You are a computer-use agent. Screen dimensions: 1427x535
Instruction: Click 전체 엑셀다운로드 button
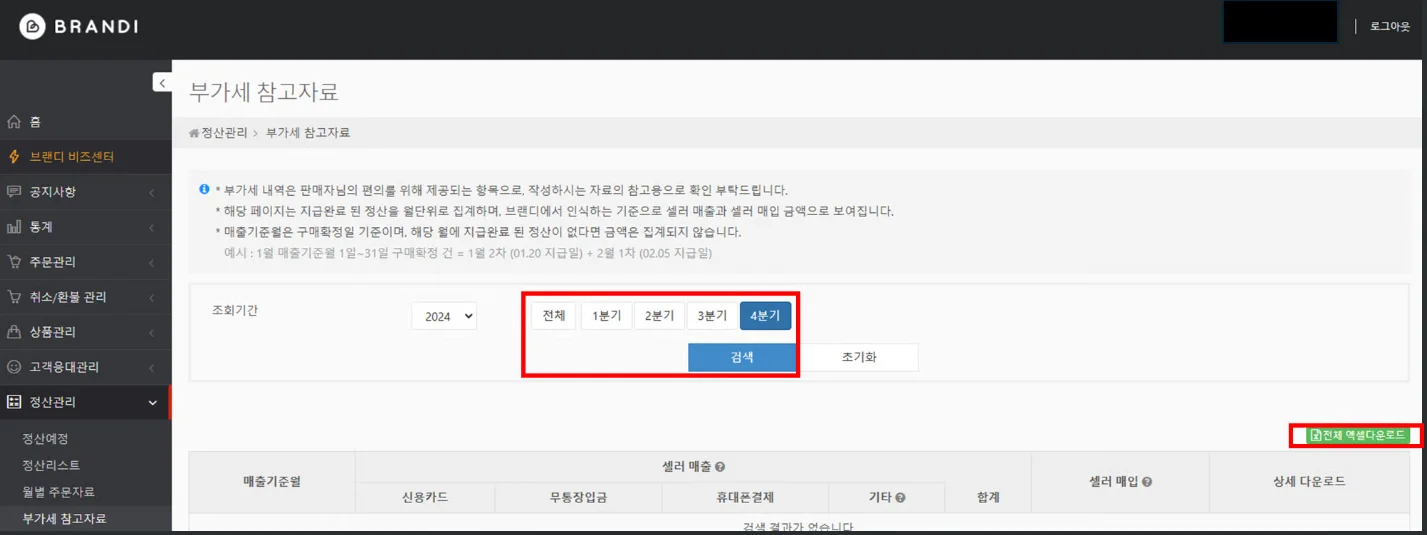[x=1358, y=435]
